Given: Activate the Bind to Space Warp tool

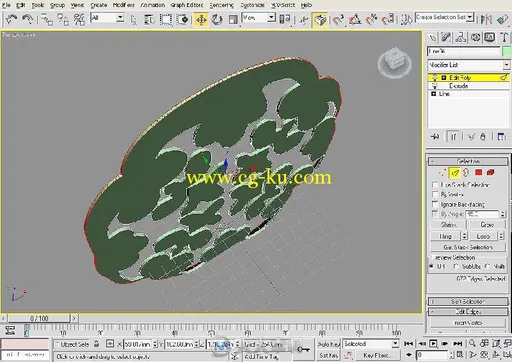Looking at the screenshot, I should 79,19.
